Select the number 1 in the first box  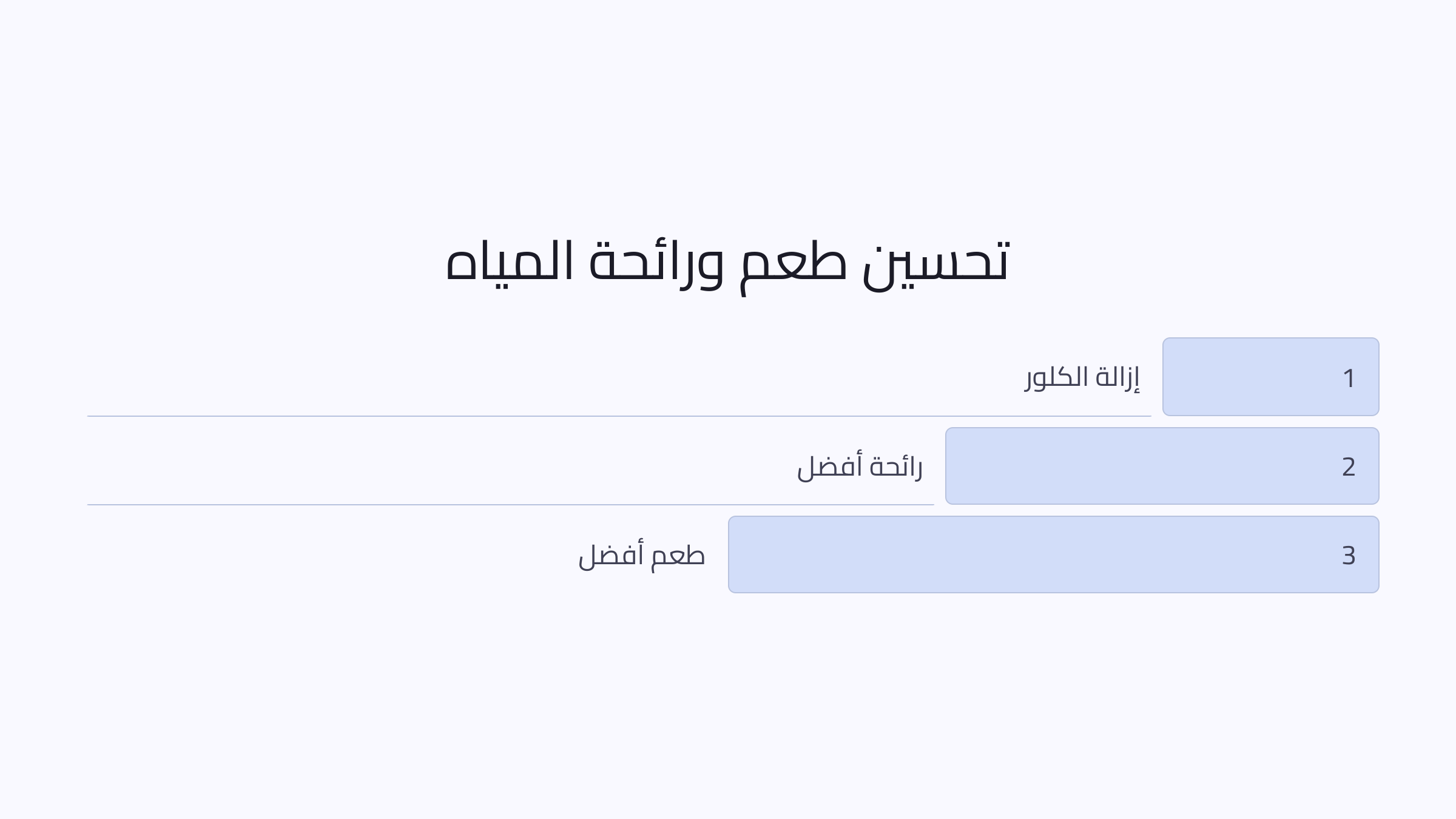[1349, 379]
